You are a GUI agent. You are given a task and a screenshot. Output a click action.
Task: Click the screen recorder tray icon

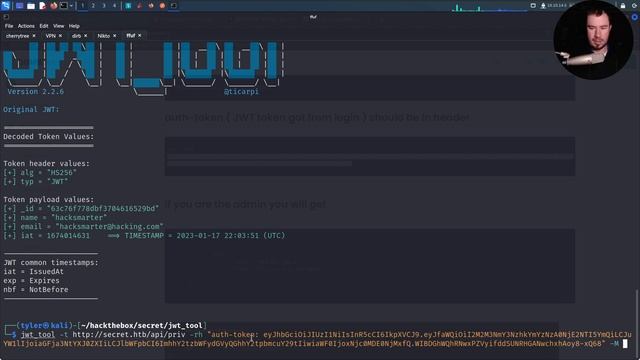[533, 6]
